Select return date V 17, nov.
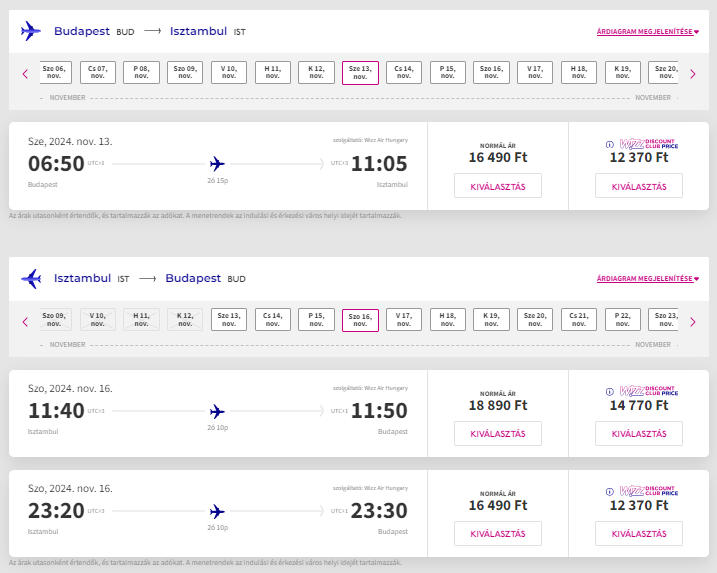 (404, 320)
